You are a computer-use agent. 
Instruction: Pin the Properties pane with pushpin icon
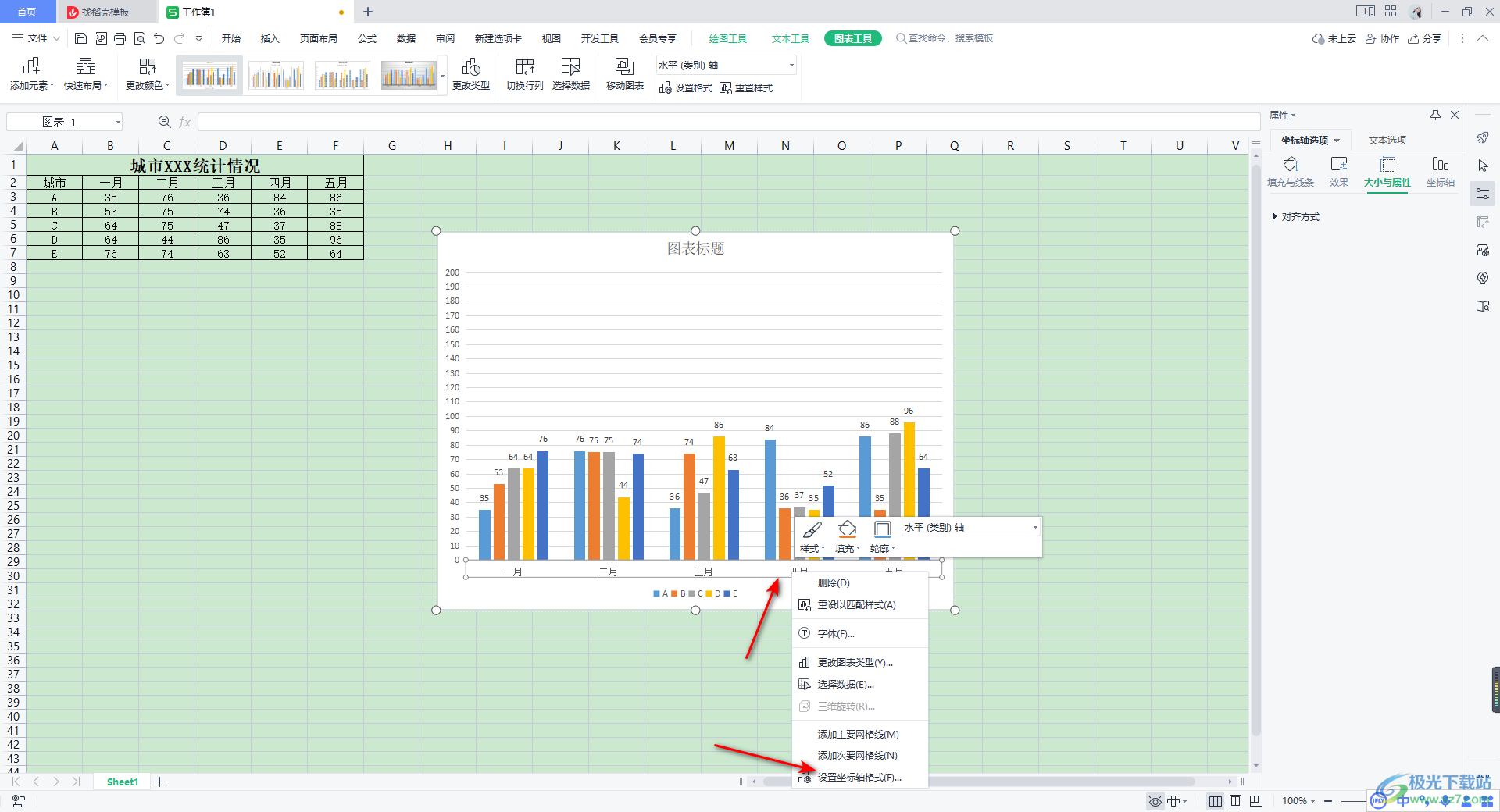point(1435,115)
